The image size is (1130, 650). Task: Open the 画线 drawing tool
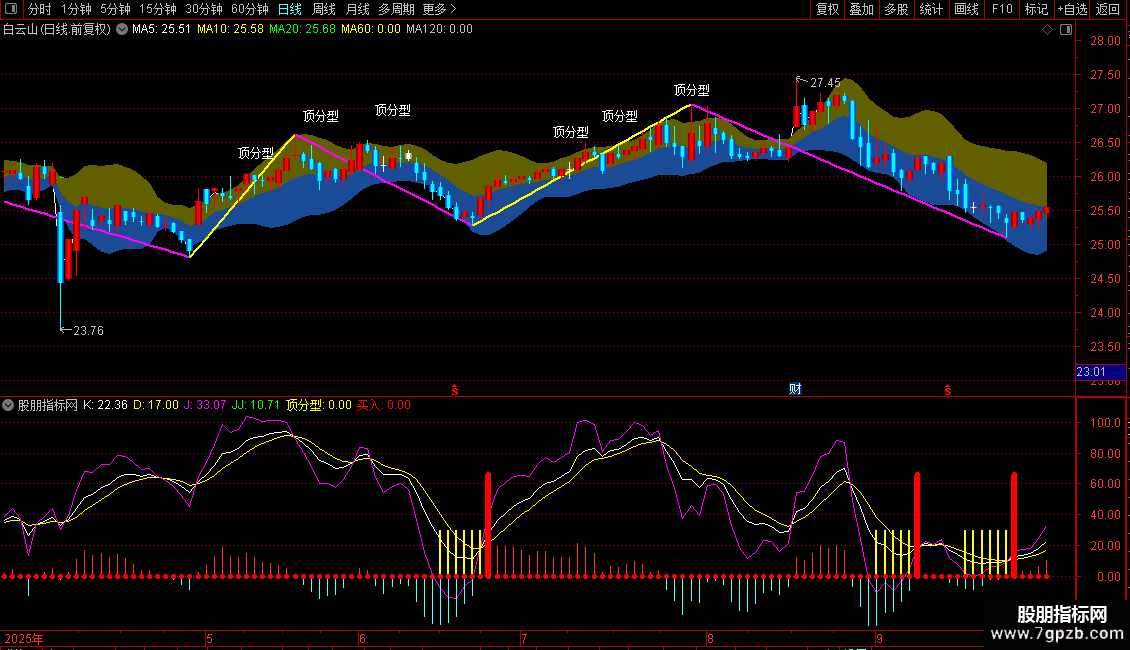966,9
